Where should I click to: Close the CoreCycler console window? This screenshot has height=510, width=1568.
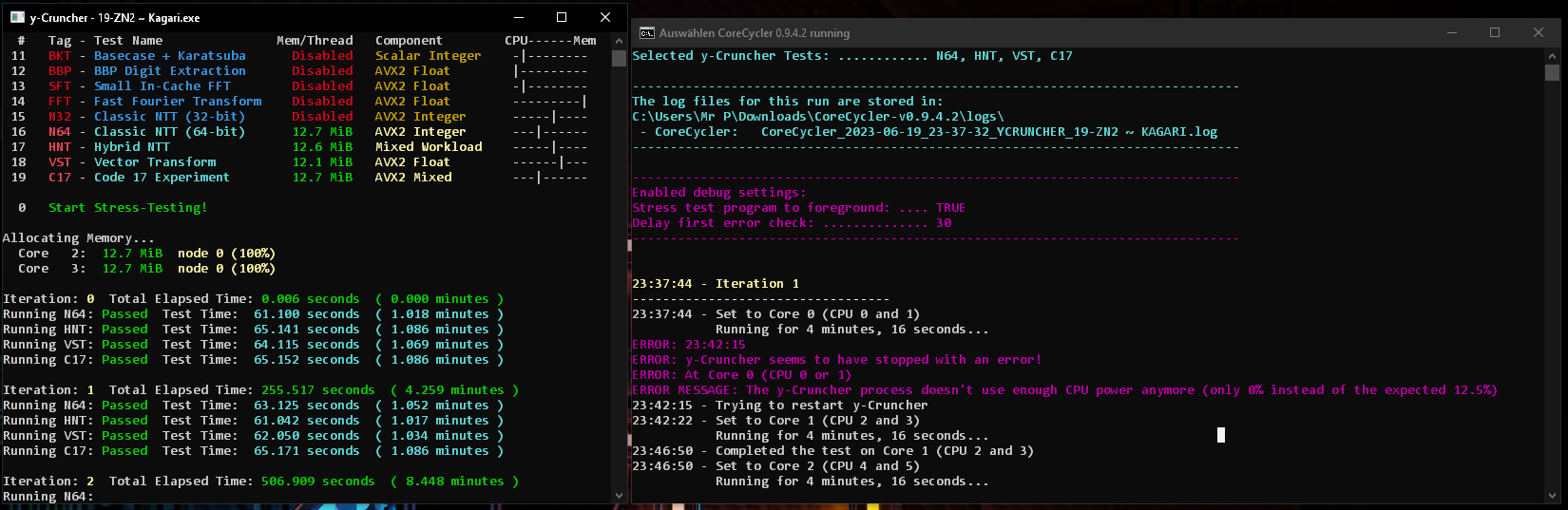pos(1538,32)
